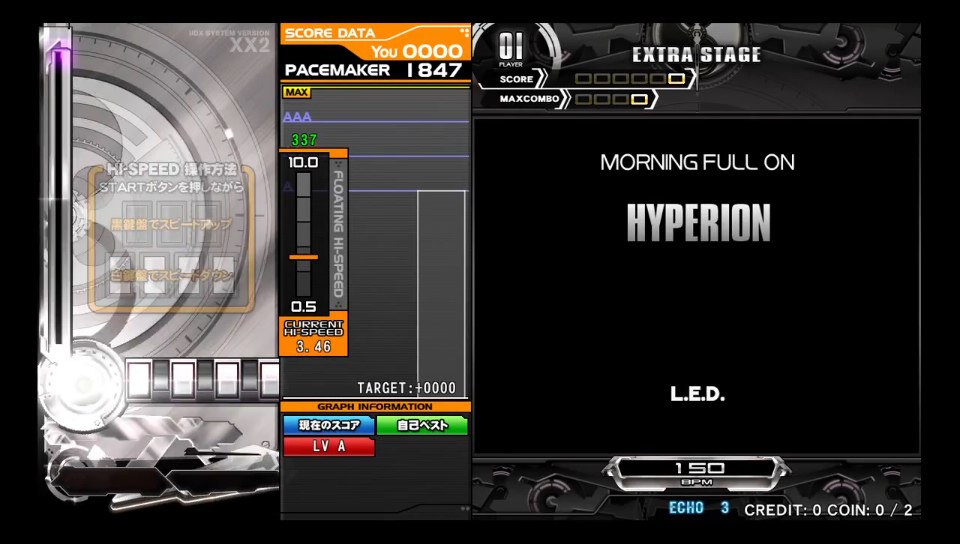
Task: Click the XX2 system version label
Action: [x=249, y=45]
